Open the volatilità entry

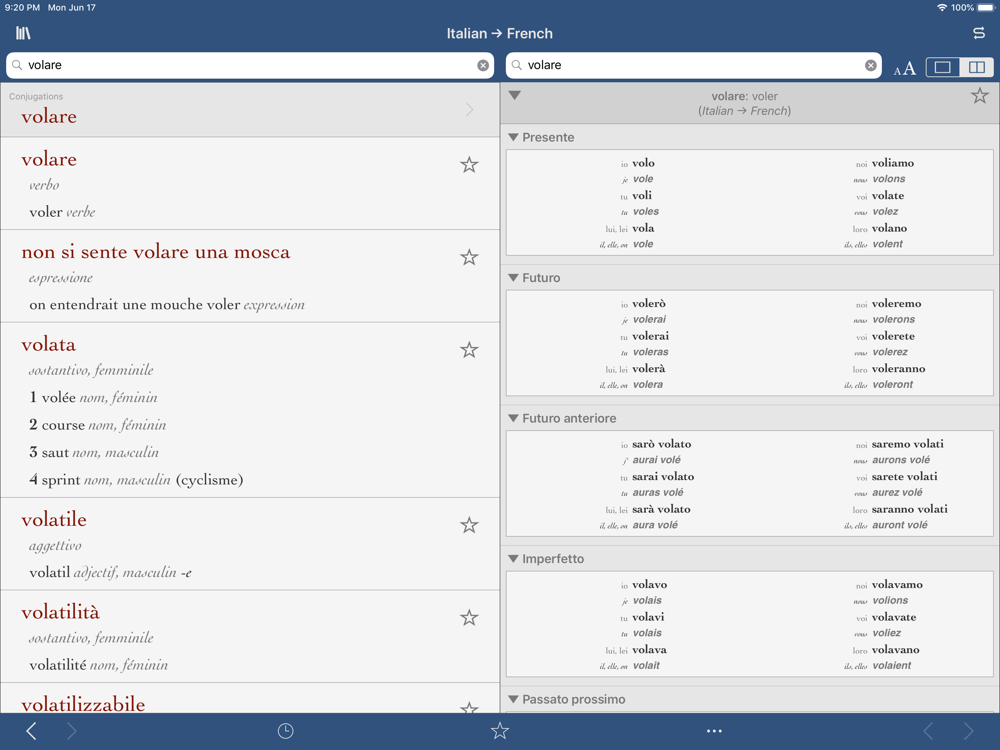[250, 636]
